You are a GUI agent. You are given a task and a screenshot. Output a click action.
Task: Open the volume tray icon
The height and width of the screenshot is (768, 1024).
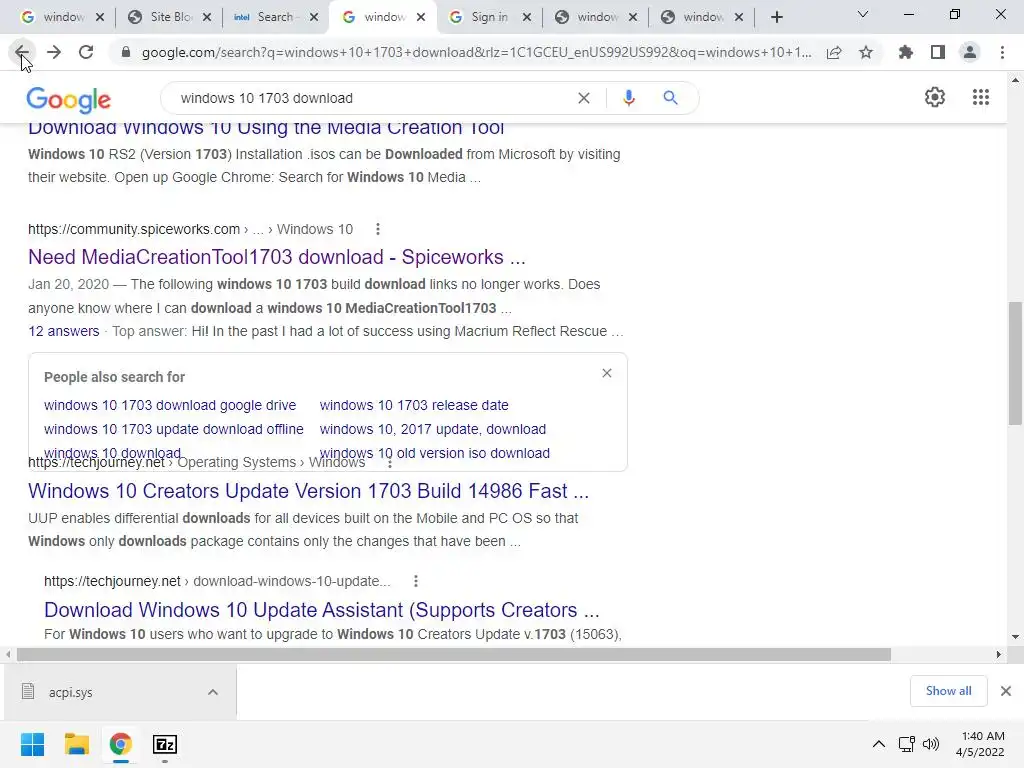pos(931,744)
